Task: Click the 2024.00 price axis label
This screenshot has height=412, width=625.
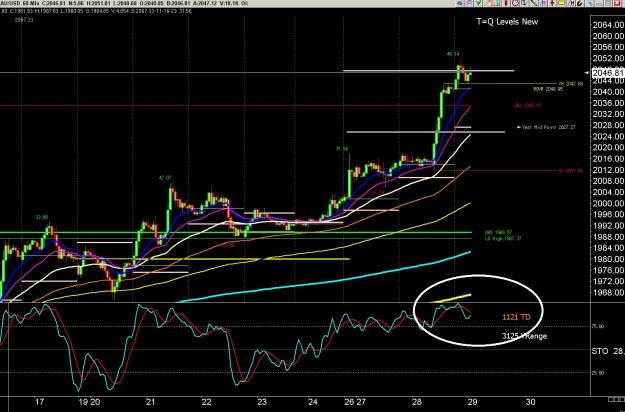Action: pyautogui.click(x=608, y=137)
